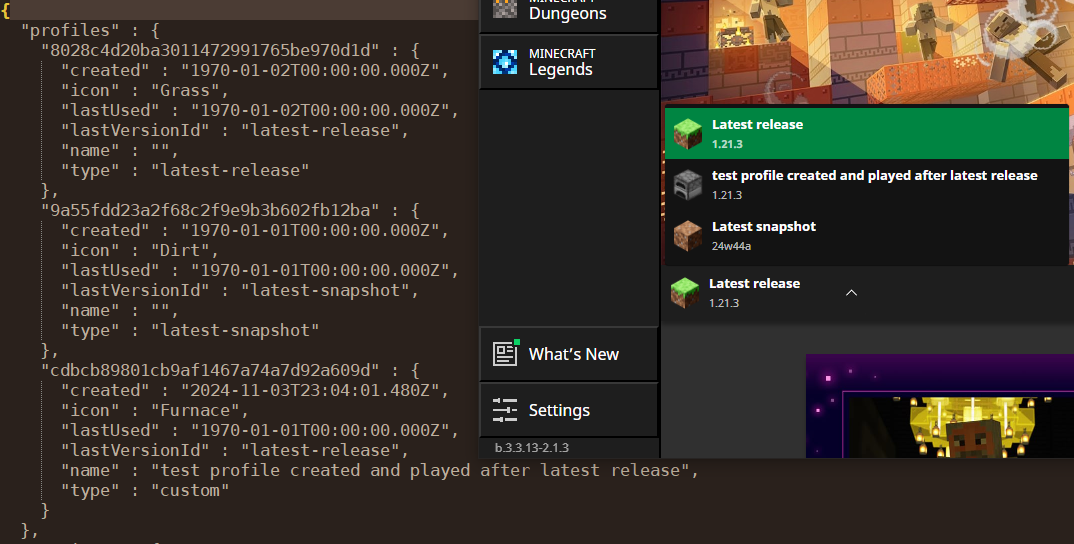Click the "Dirt" icon value in JSON
The height and width of the screenshot is (544, 1074).
tap(180, 250)
